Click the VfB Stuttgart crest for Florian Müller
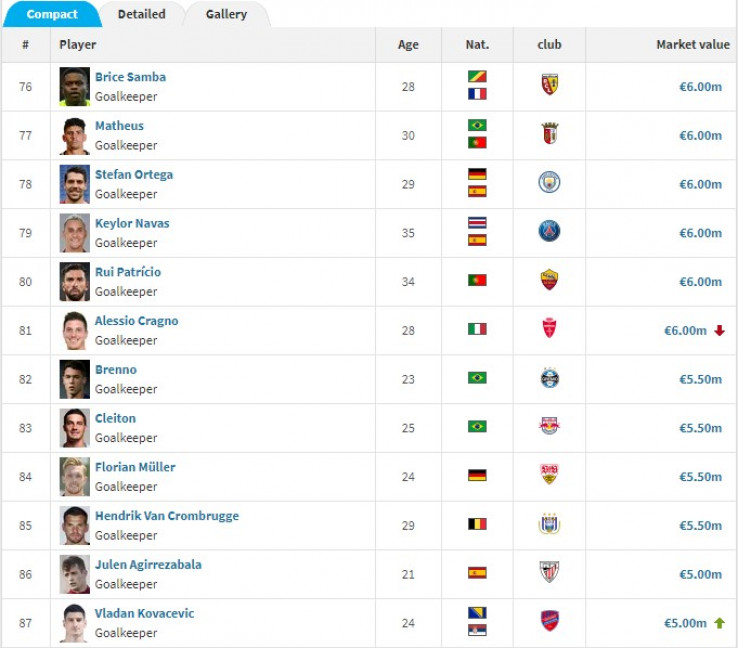 click(x=549, y=476)
